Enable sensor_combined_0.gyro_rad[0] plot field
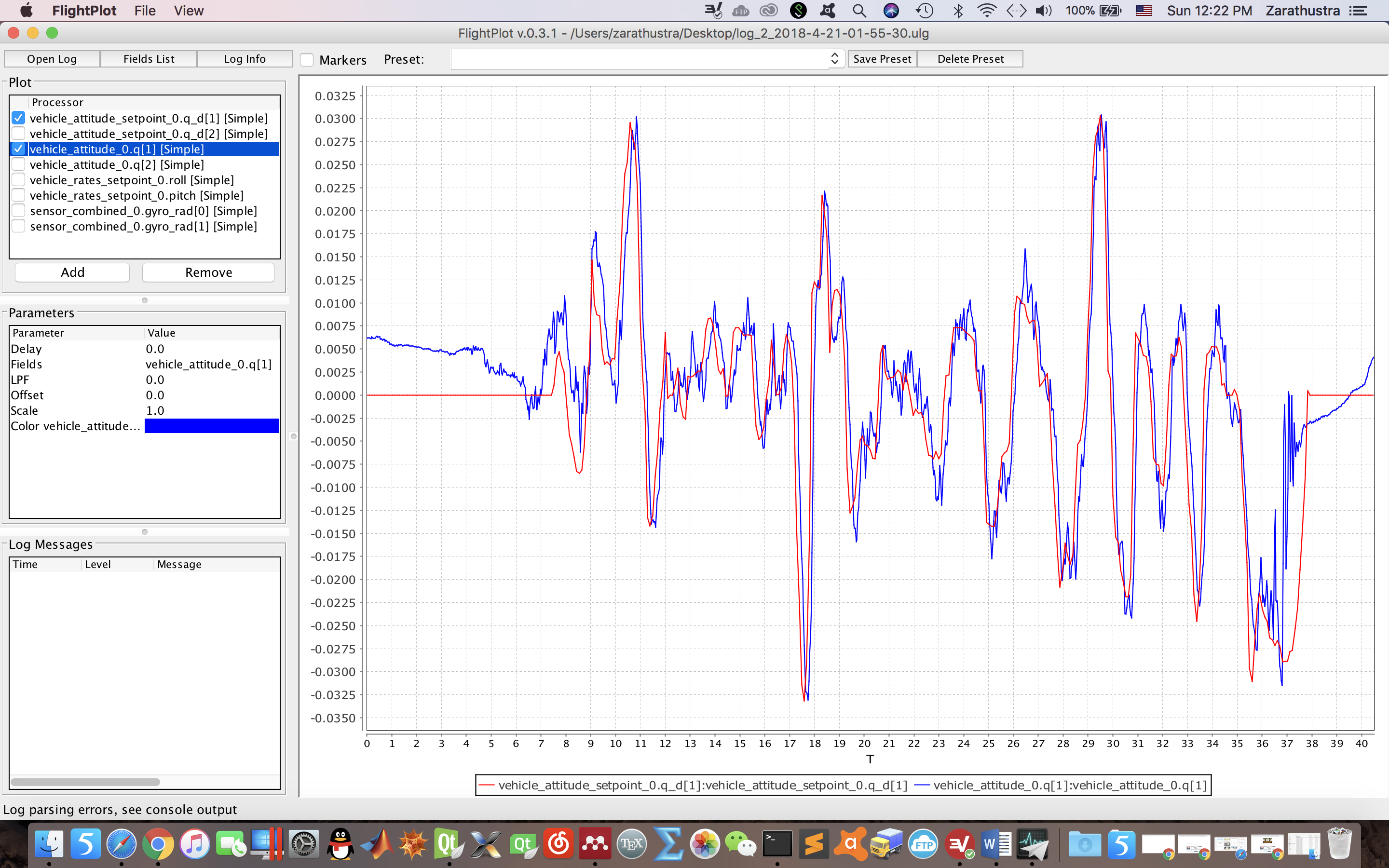 click(x=18, y=210)
